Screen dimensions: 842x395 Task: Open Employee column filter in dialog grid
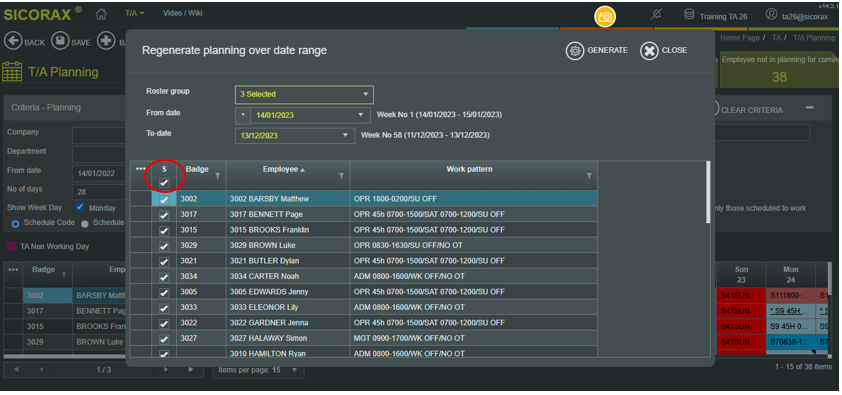pyautogui.click(x=342, y=176)
